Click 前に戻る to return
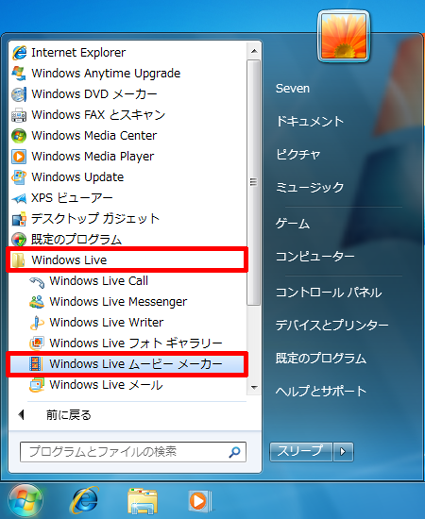The width and height of the screenshot is (425, 519). pos(69,415)
